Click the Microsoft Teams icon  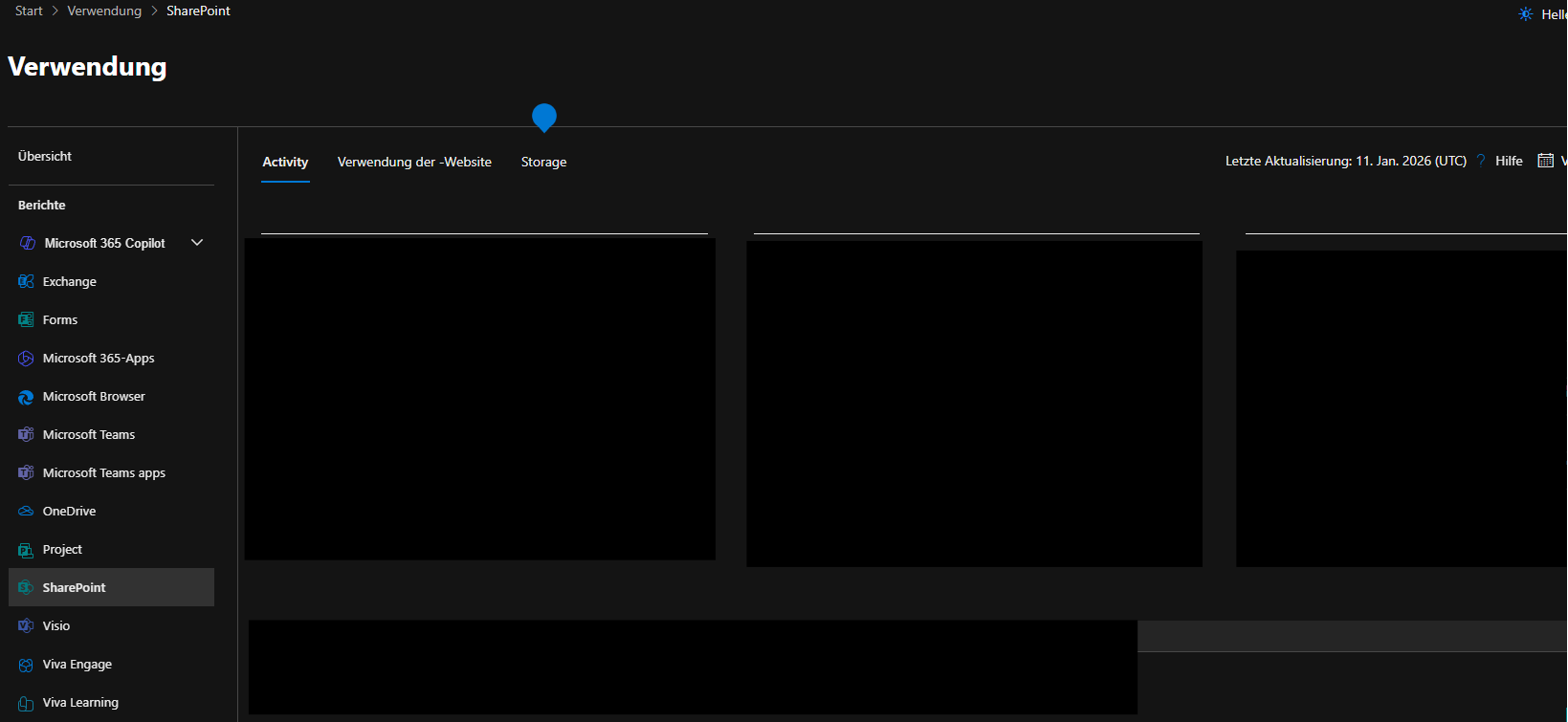click(26, 434)
